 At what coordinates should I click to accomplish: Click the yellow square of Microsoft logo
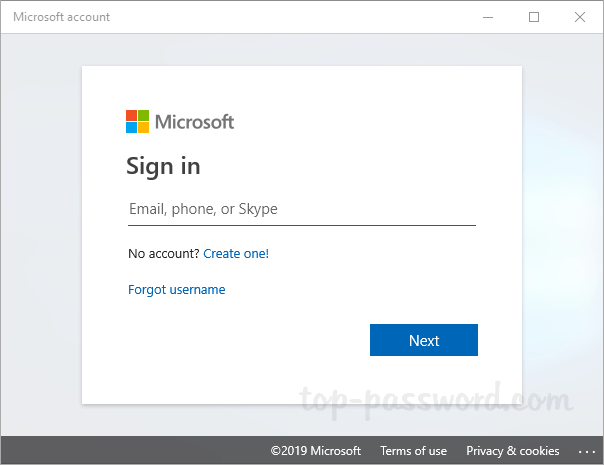pos(143,127)
